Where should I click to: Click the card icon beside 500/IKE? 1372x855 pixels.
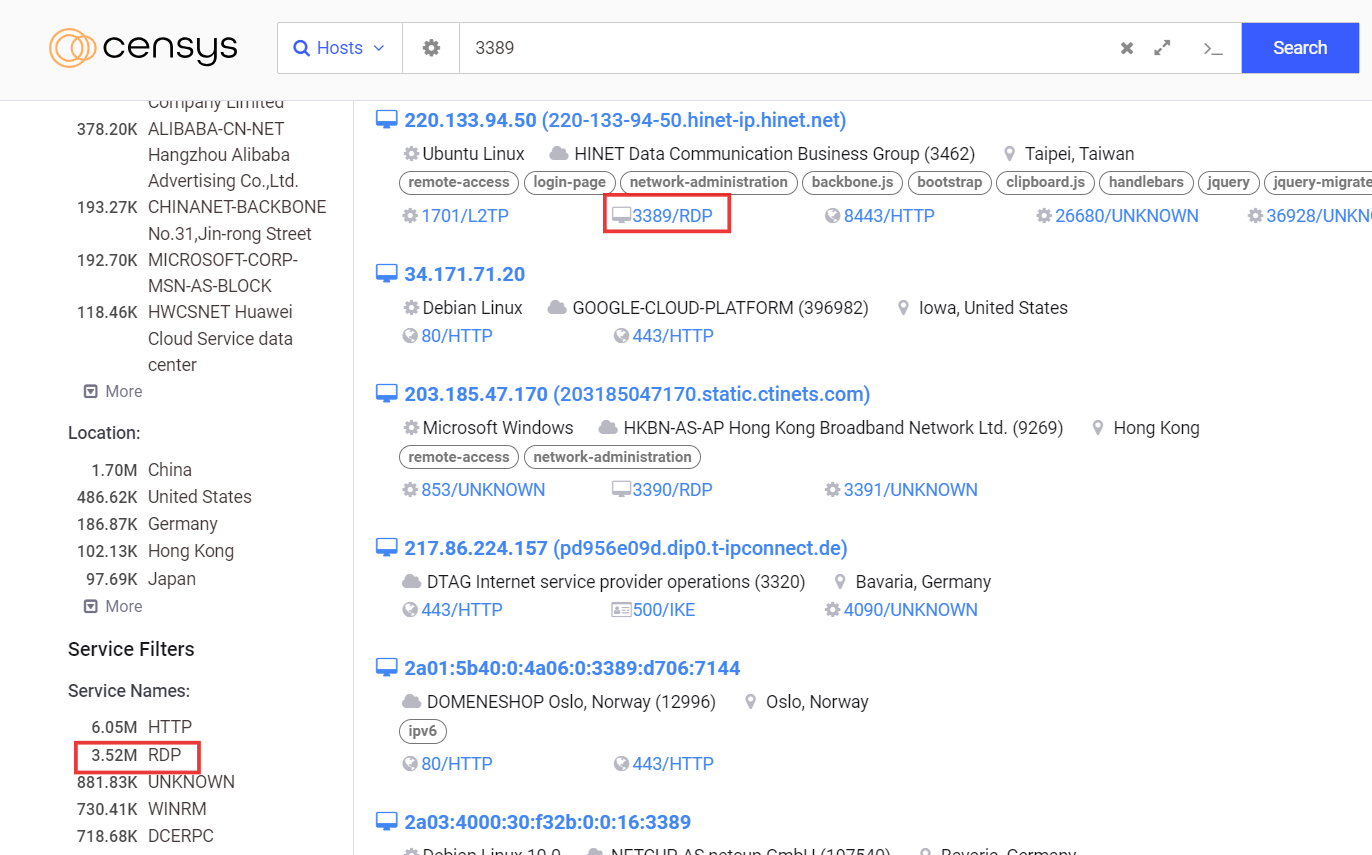[x=621, y=610]
